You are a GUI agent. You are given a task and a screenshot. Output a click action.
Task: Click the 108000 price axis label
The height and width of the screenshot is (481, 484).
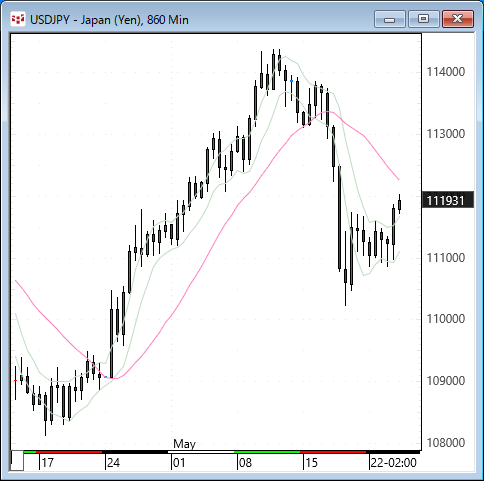tap(446, 443)
